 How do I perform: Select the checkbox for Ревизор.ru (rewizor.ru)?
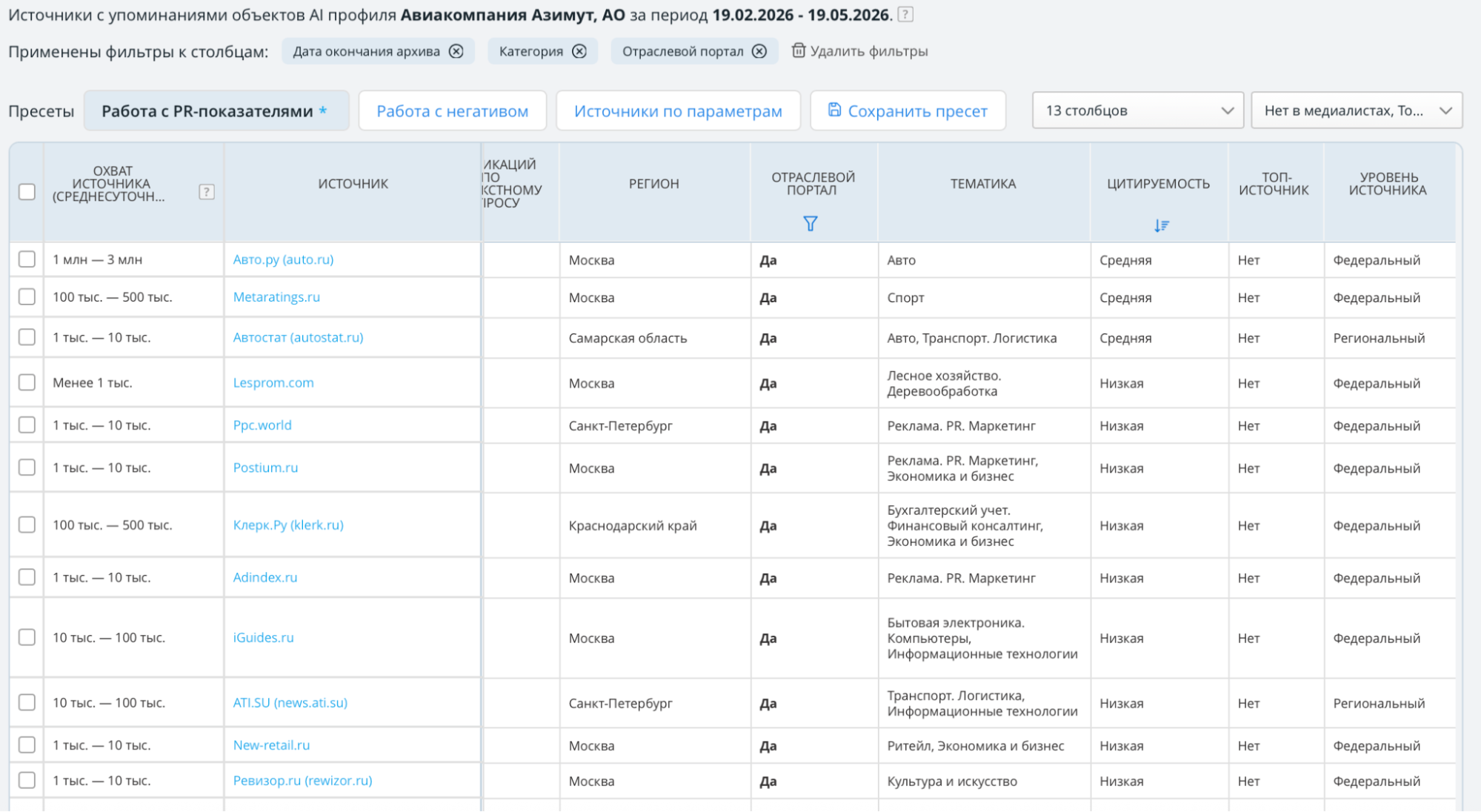27,780
